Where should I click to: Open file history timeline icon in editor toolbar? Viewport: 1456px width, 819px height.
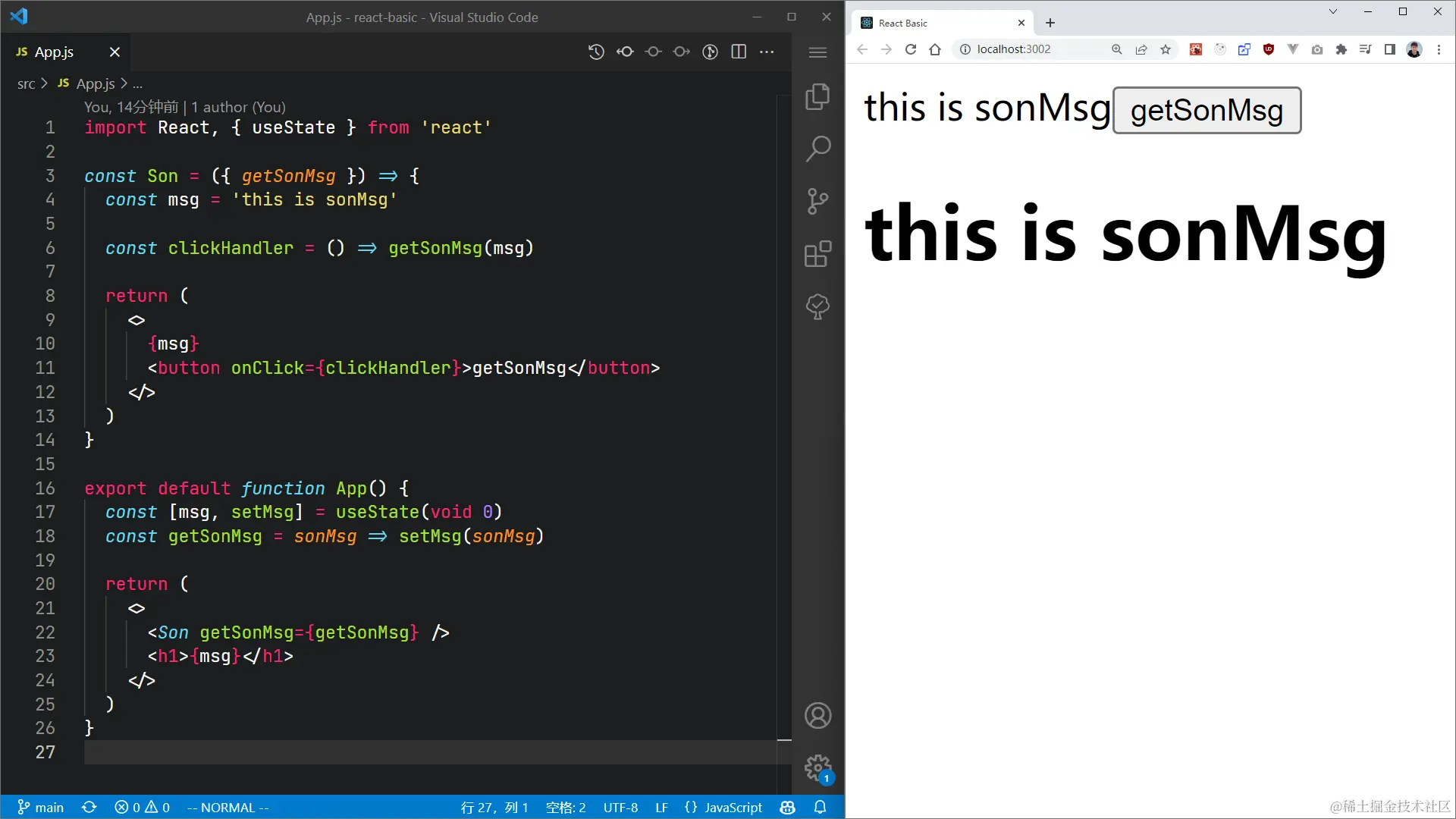[596, 52]
